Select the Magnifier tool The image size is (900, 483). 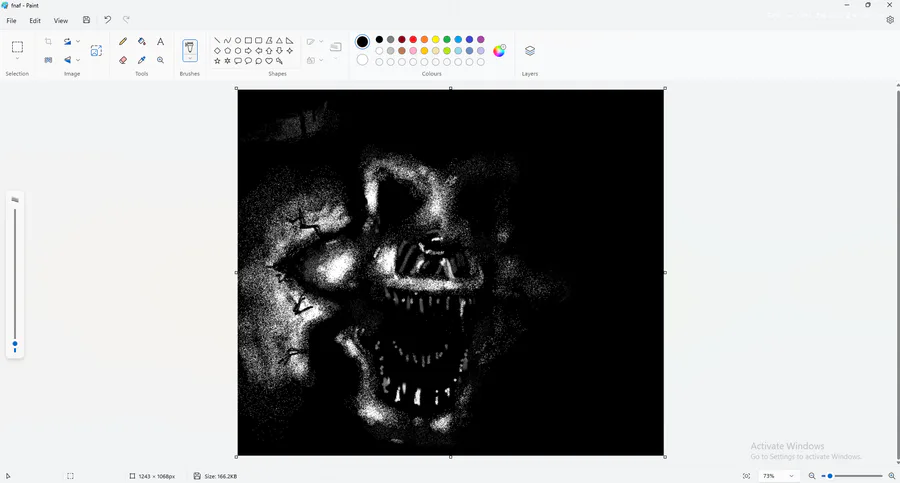coord(161,60)
